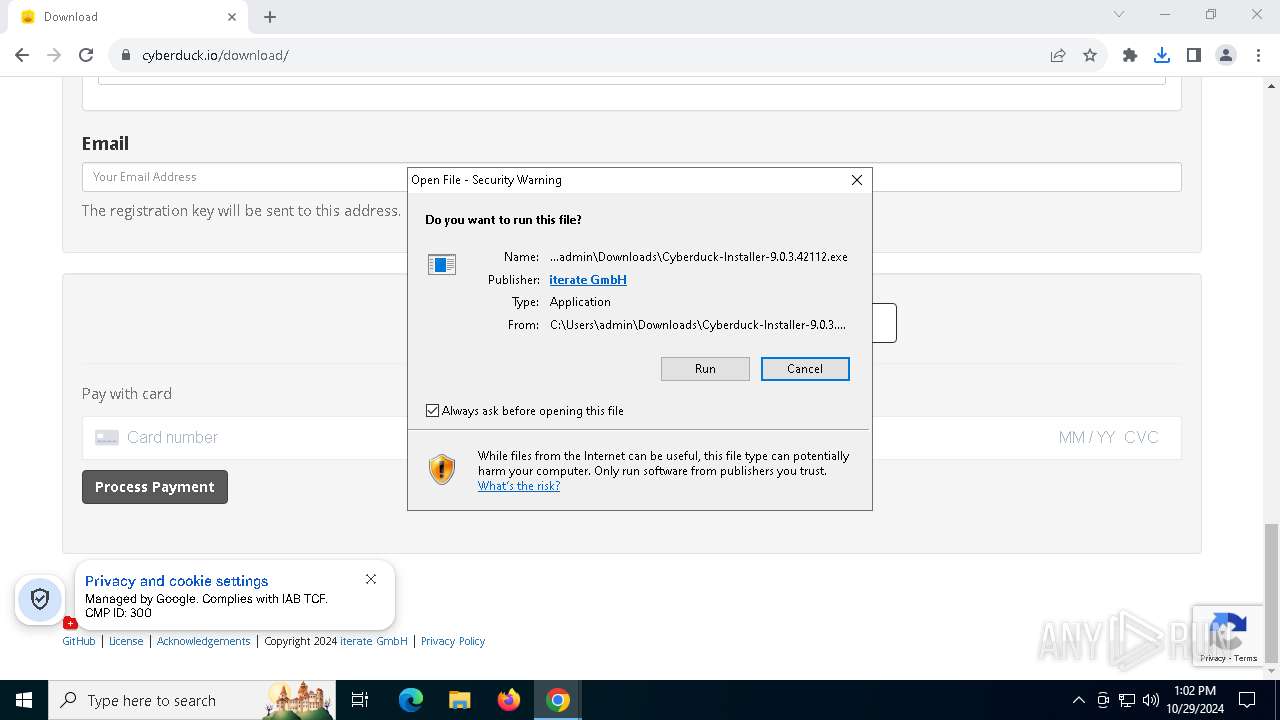Open Task View on the taskbar
This screenshot has height=720, width=1280.
point(360,700)
